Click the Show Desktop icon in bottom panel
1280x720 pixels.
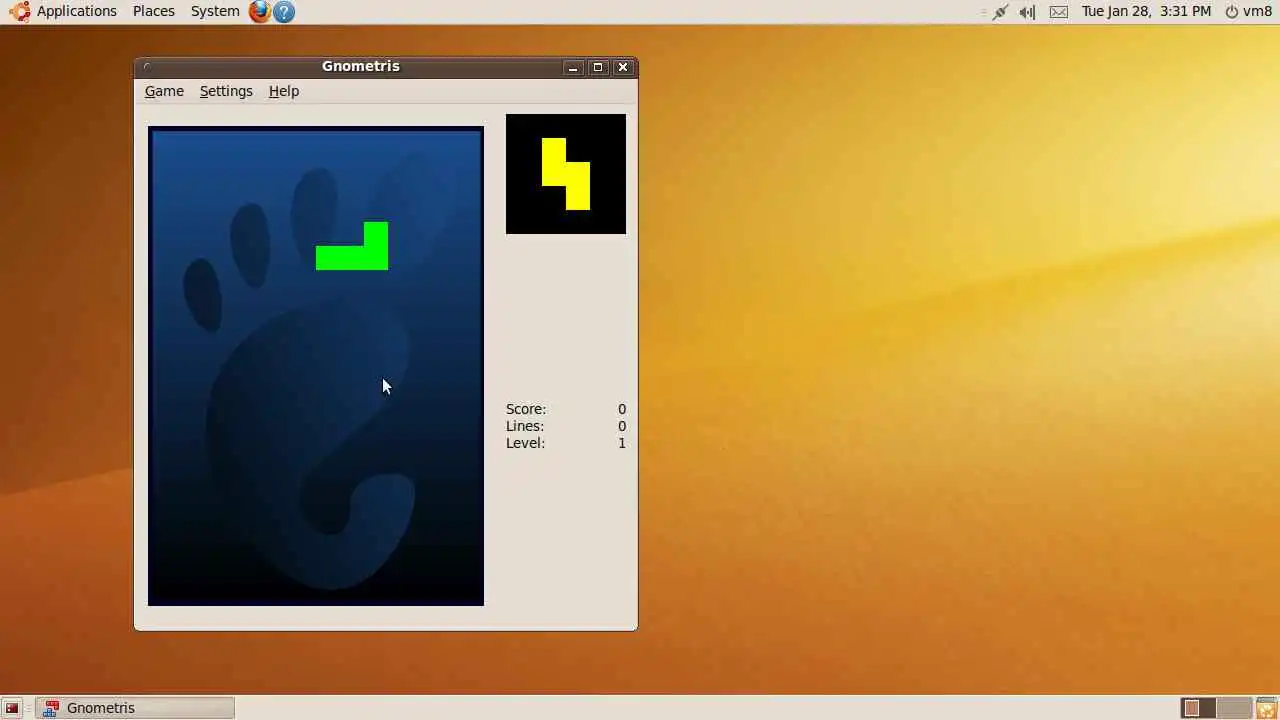tap(12, 708)
